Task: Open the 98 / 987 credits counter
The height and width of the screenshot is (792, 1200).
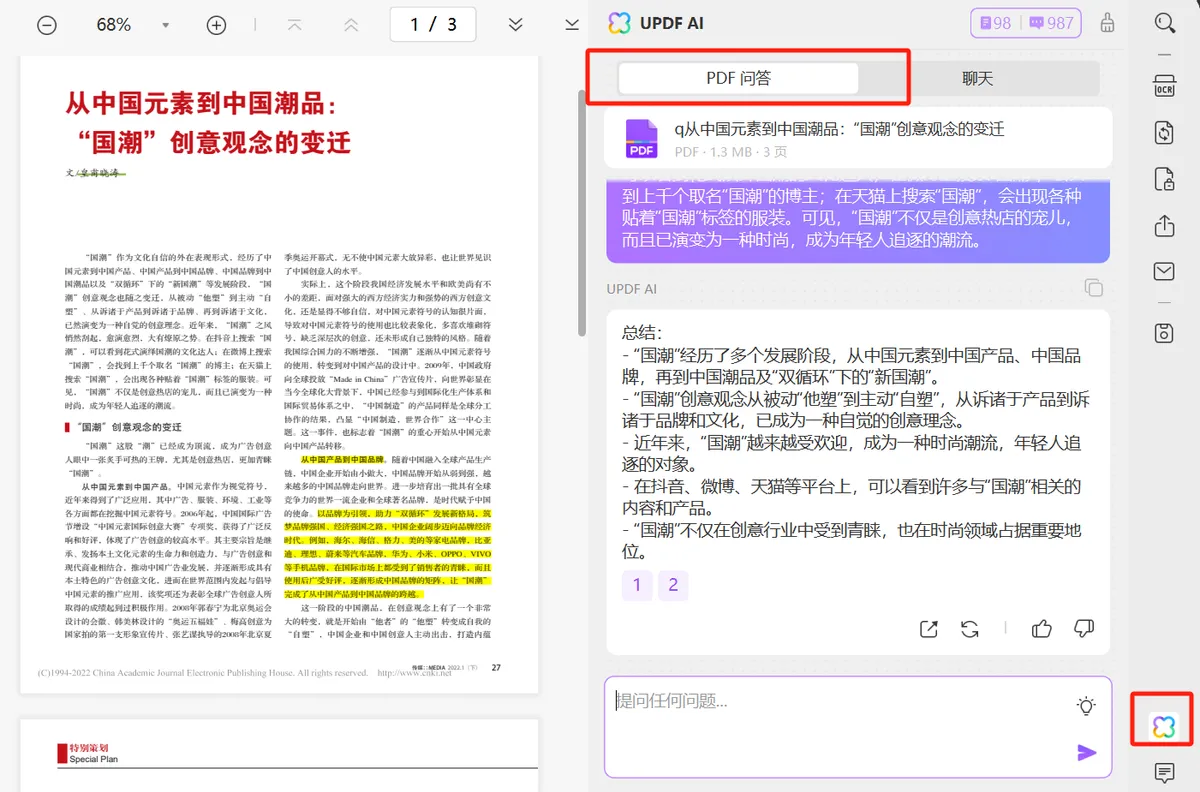Action: [1027, 23]
